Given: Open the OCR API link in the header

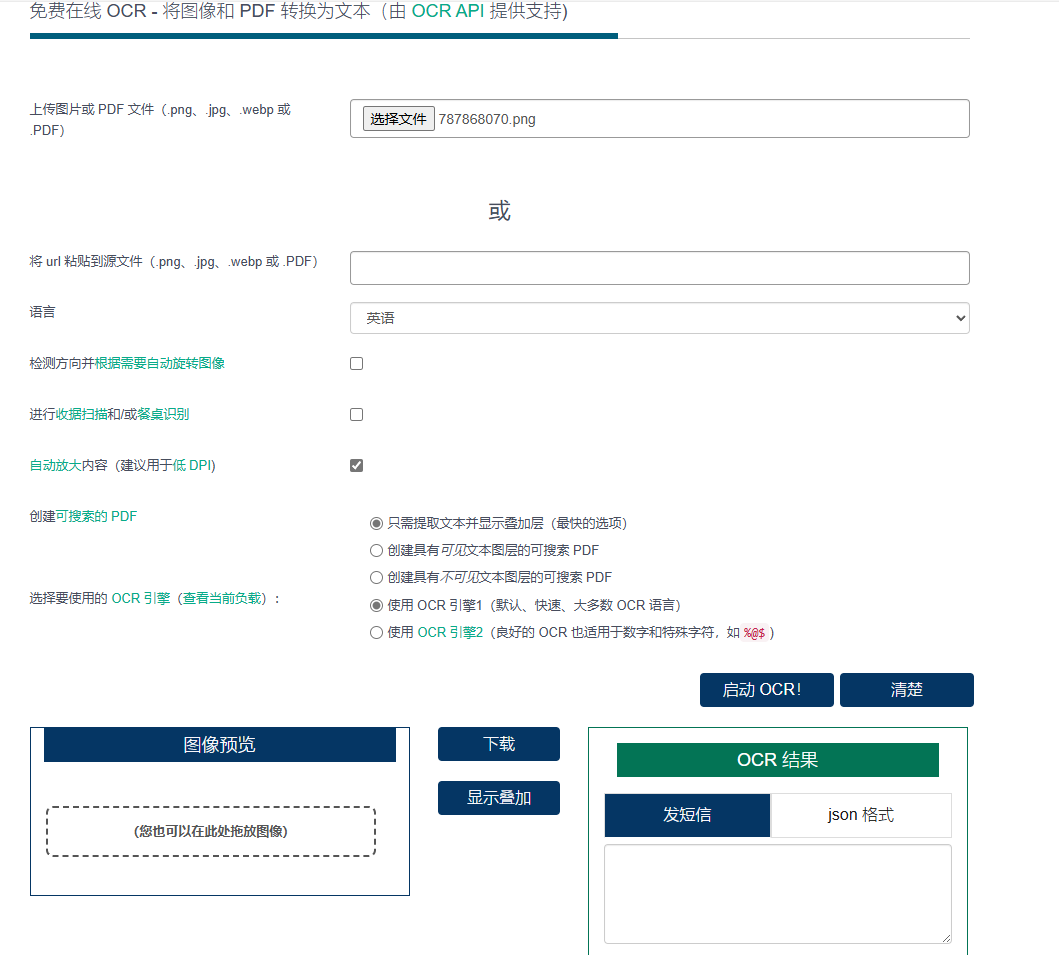Looking at the screenshot, I should point(448,11).
